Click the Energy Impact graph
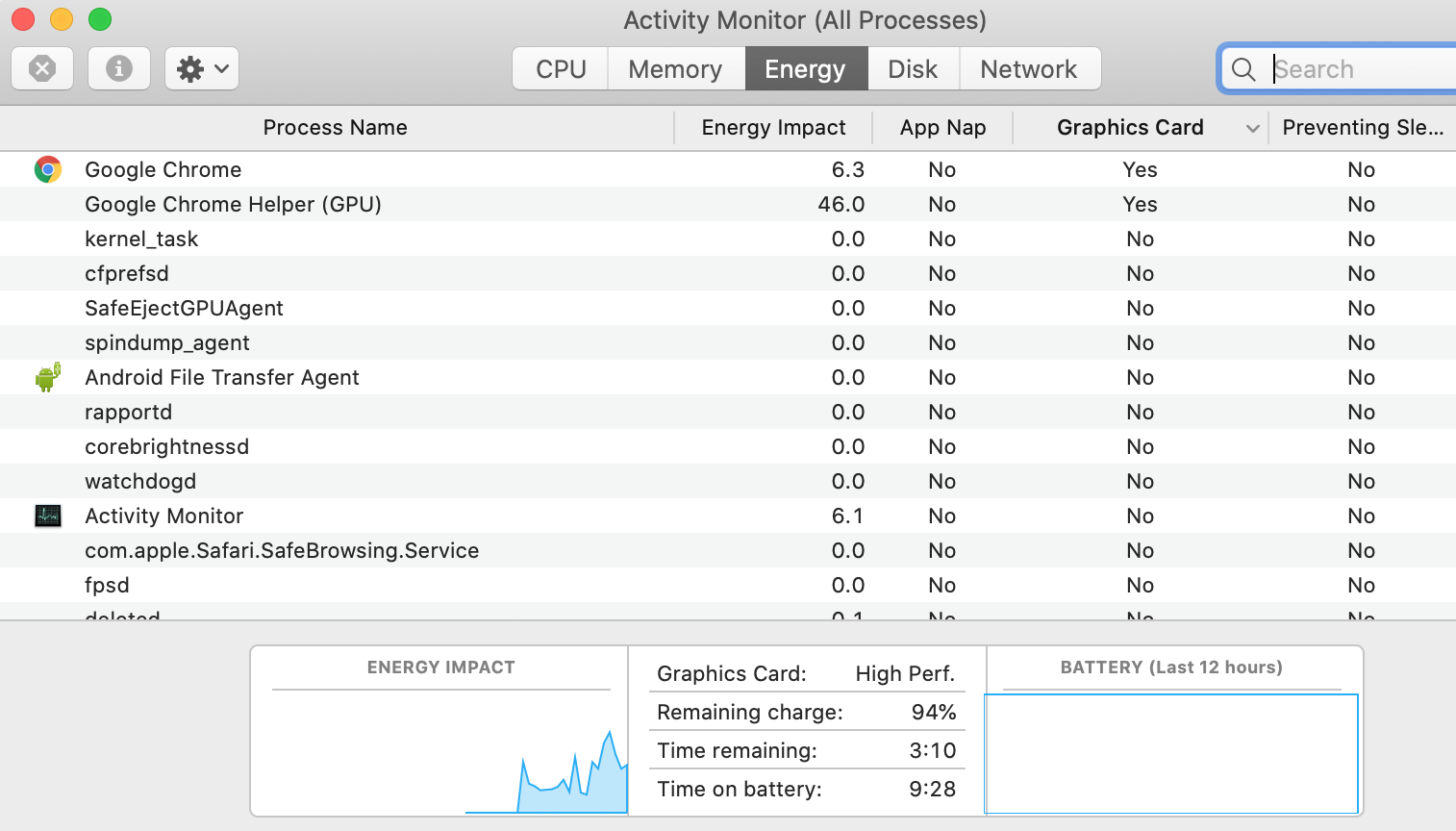 (x=440, y=752)
